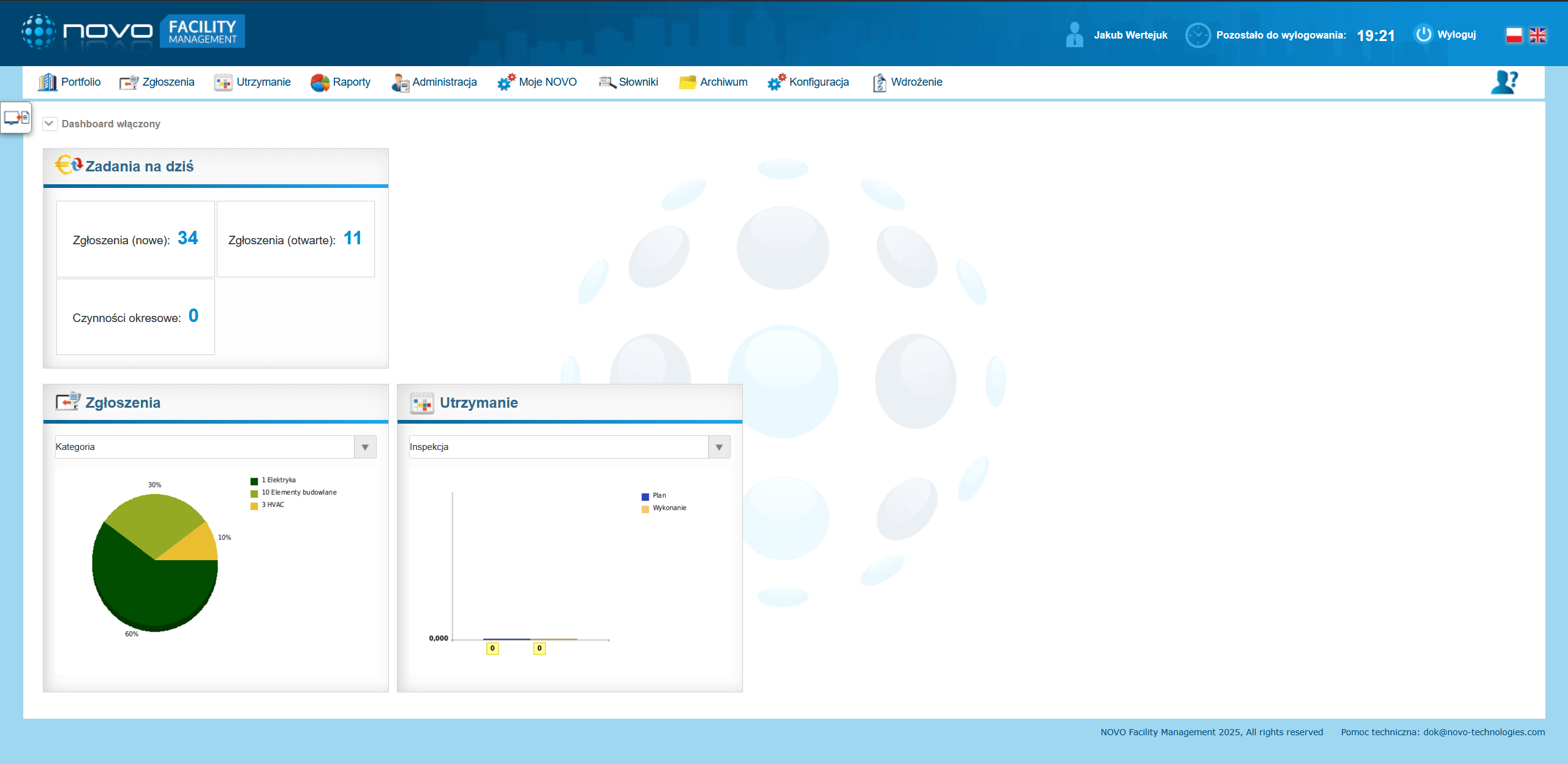Click the Portfolio buildings icon
1568x764 pixels.
[47, 82]
